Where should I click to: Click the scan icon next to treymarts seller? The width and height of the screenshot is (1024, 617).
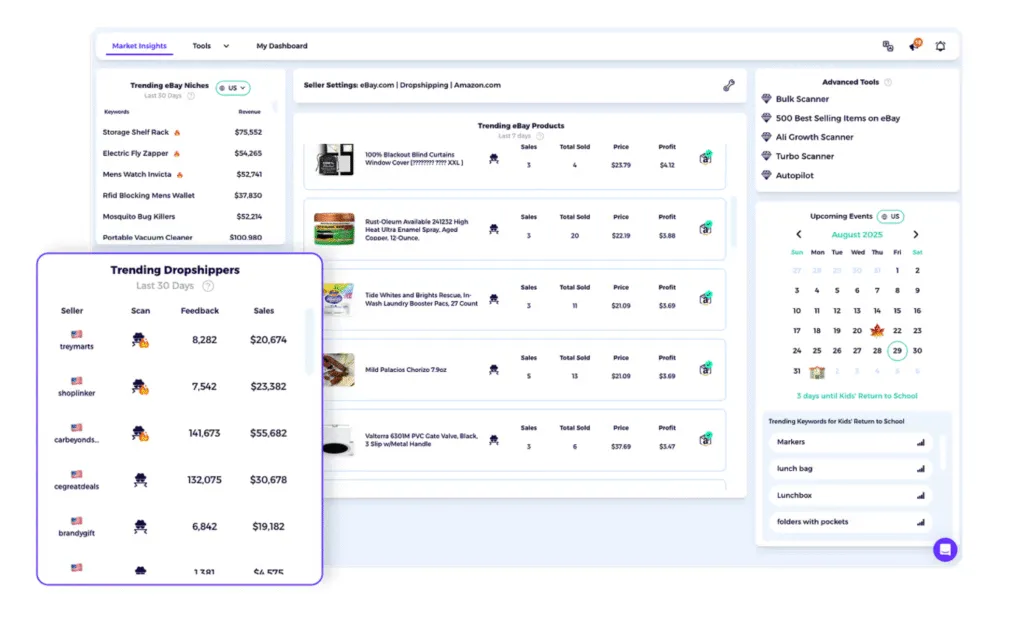pyautogui.click(x=138, y=340)
